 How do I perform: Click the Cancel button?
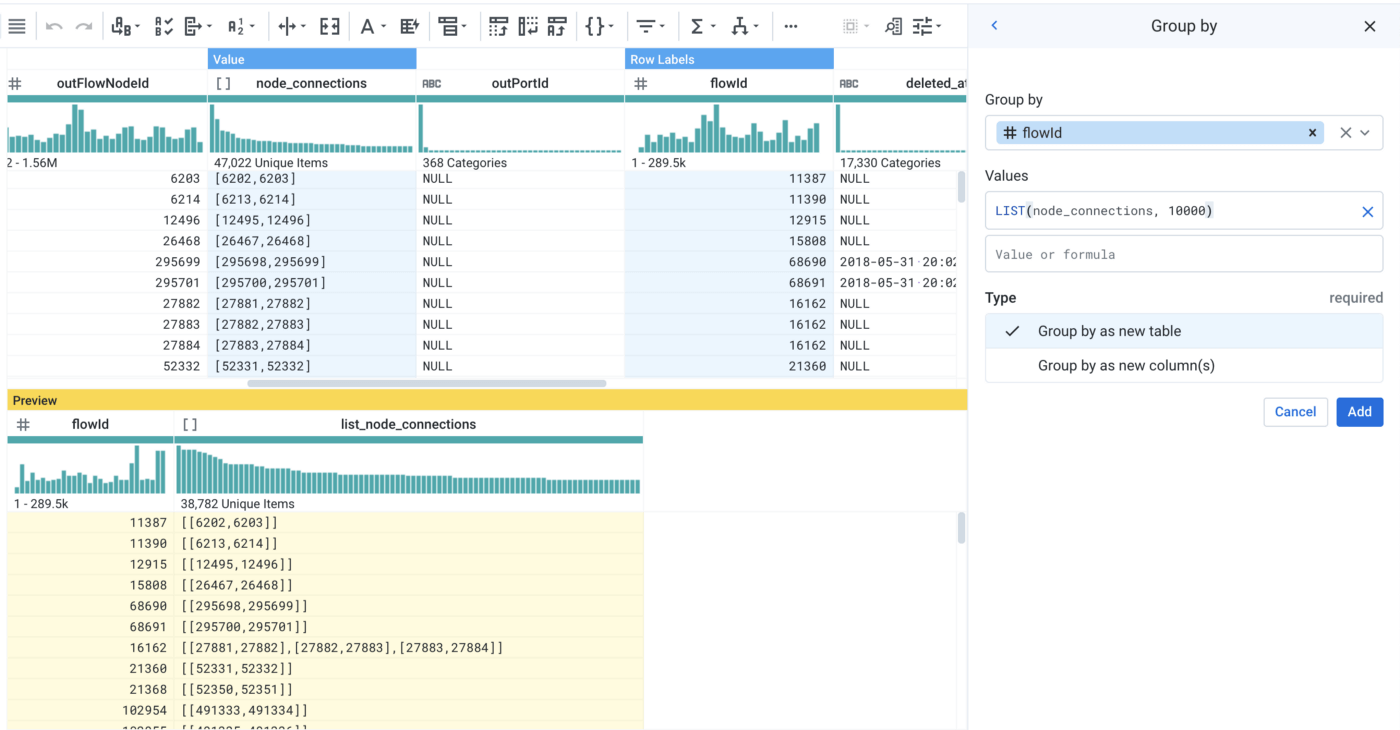pyautogui.click(x=1295, y=412)
